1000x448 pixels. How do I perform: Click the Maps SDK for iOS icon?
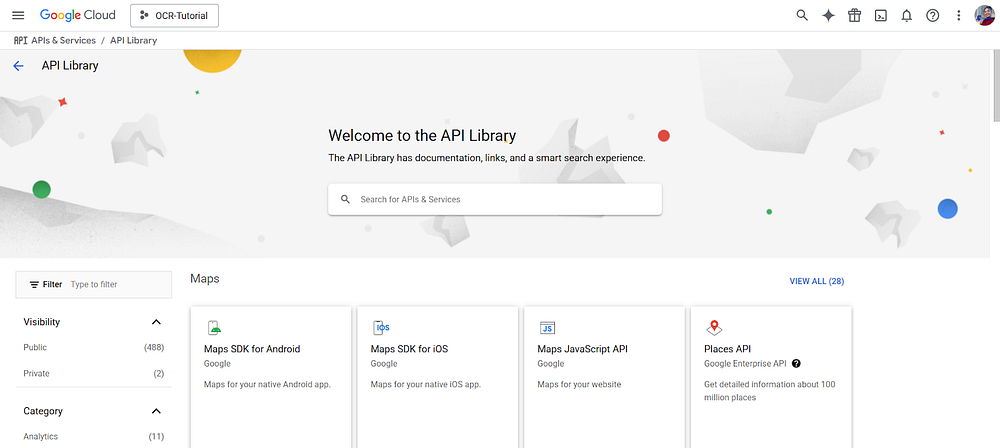tap(381, 328)
